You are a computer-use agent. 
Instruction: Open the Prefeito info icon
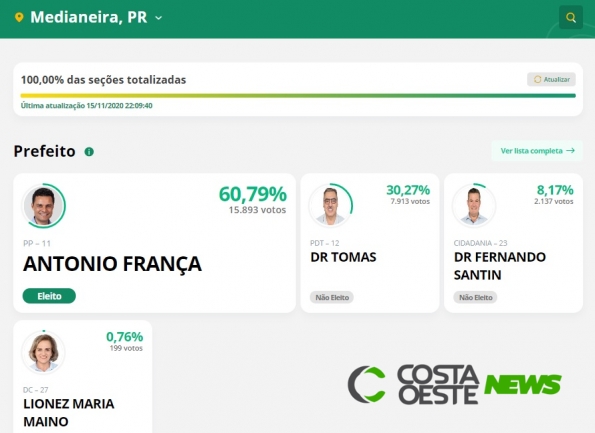click(89, 152)
